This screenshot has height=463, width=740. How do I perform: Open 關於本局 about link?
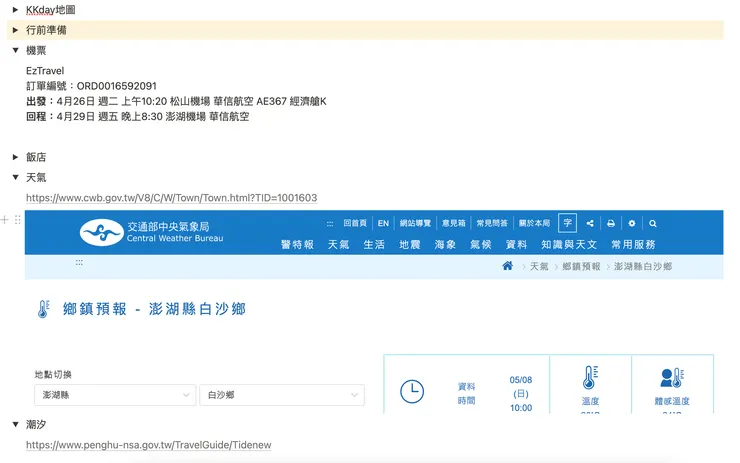534,223
